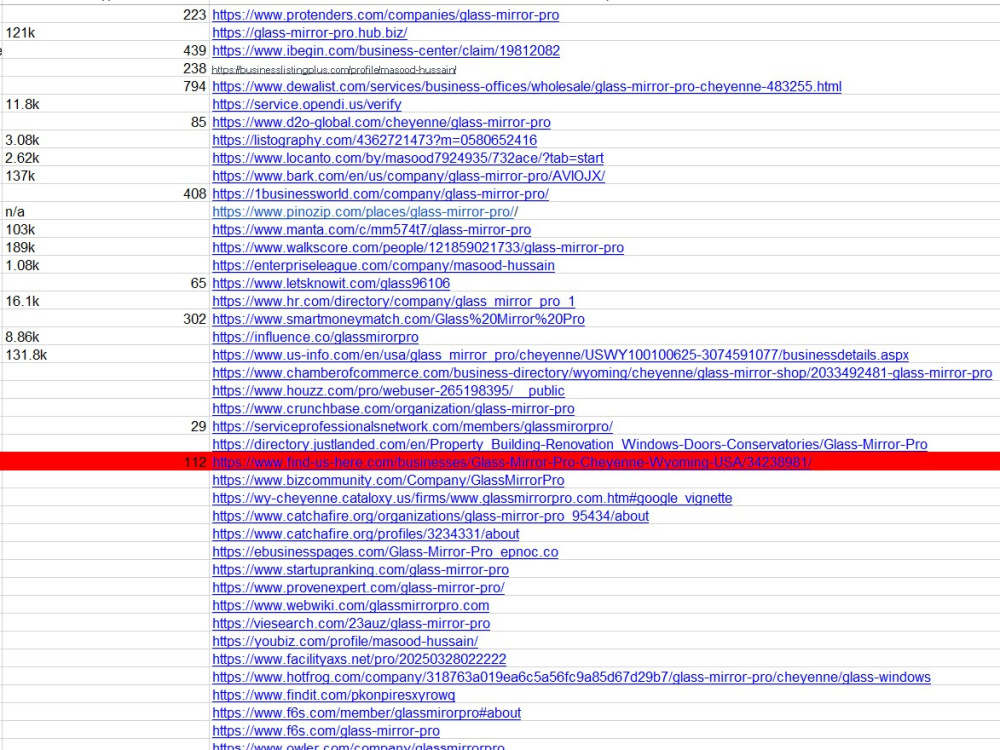The image size is (1000, 750).
Task: Open the startupranking.com link
Action: [x=360, y=568]
